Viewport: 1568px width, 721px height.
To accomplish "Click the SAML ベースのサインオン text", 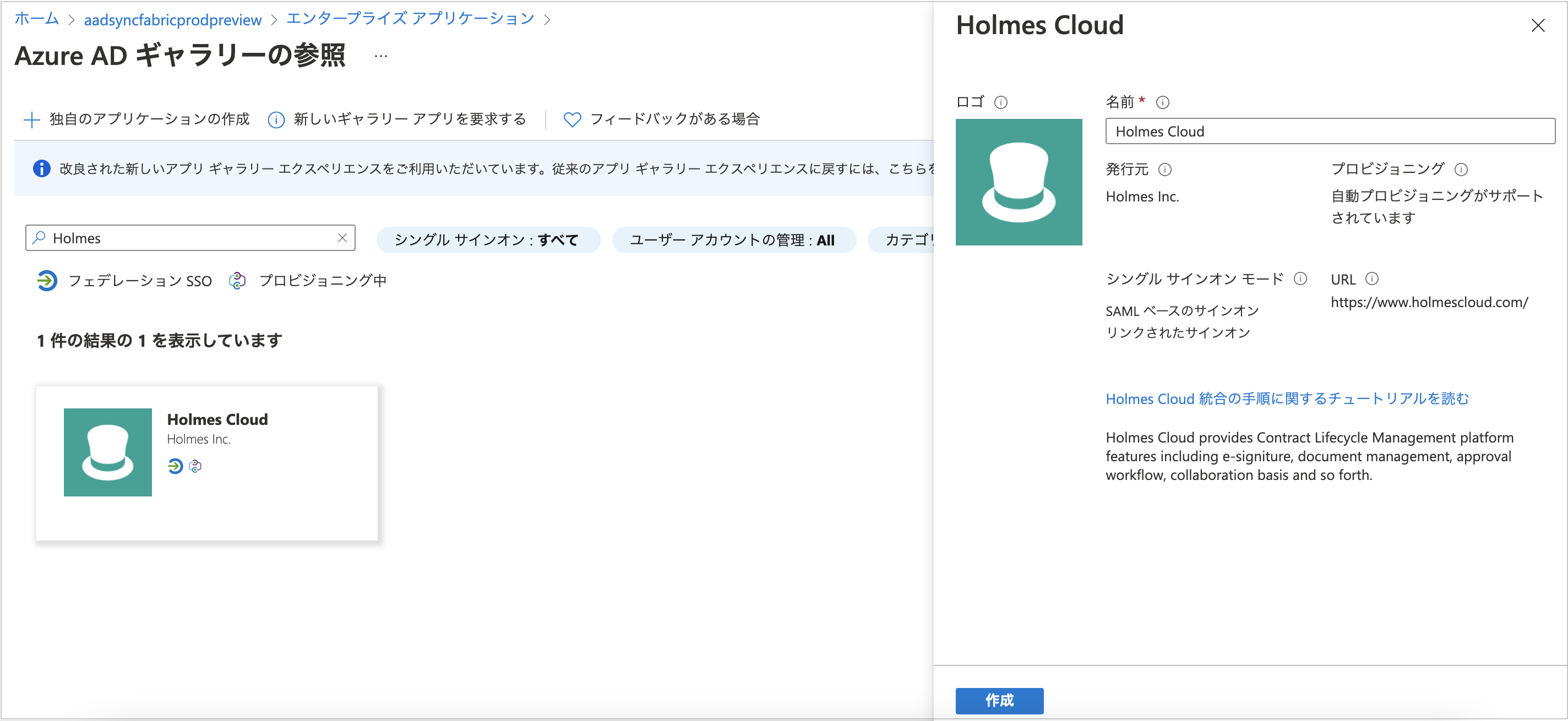I will 1182,311.
